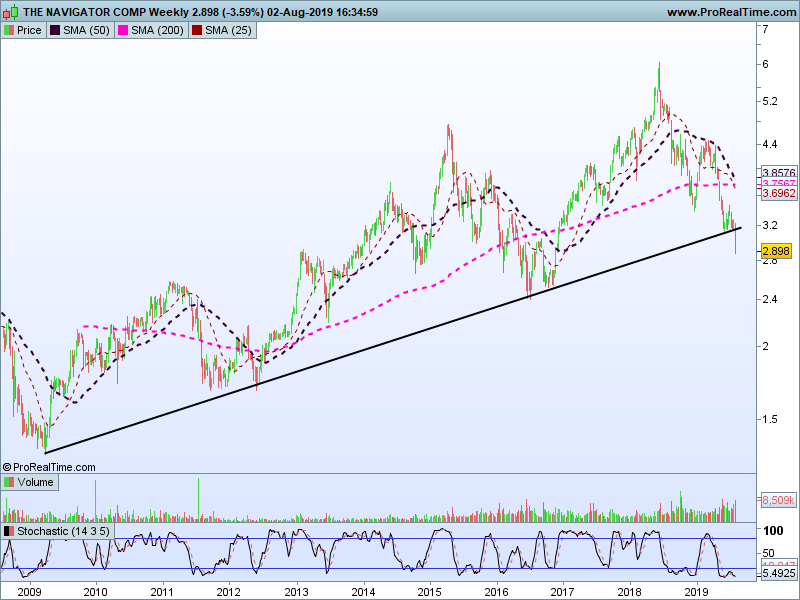Click the 5.2 level on the price axis

770,101
